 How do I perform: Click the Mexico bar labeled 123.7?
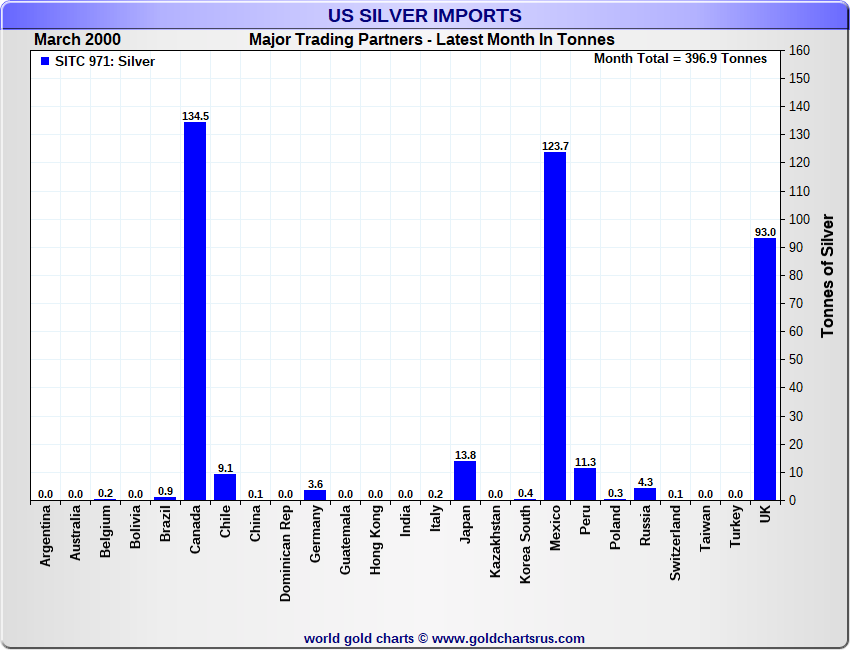555,326
